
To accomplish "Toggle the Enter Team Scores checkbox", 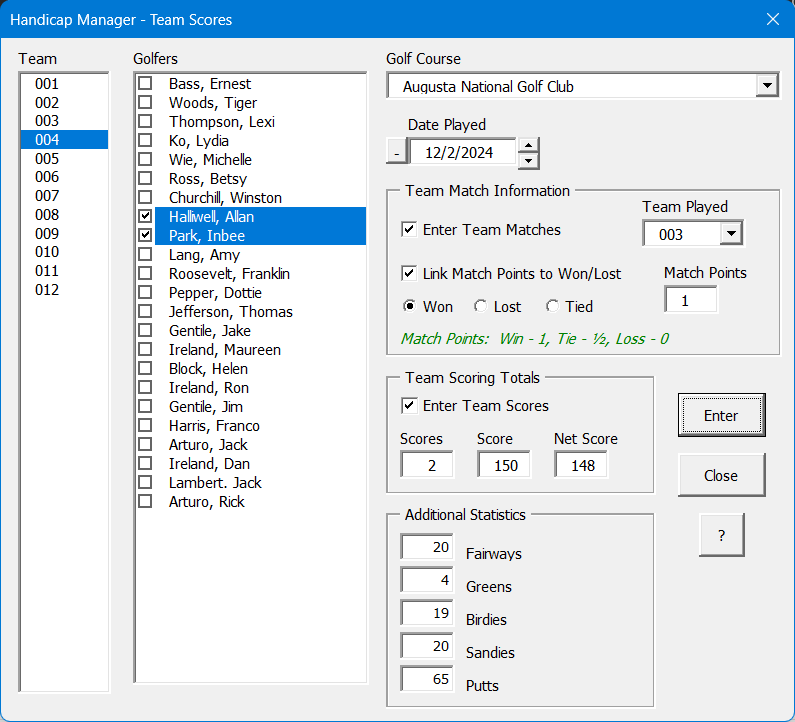I will tap(409, 405).
